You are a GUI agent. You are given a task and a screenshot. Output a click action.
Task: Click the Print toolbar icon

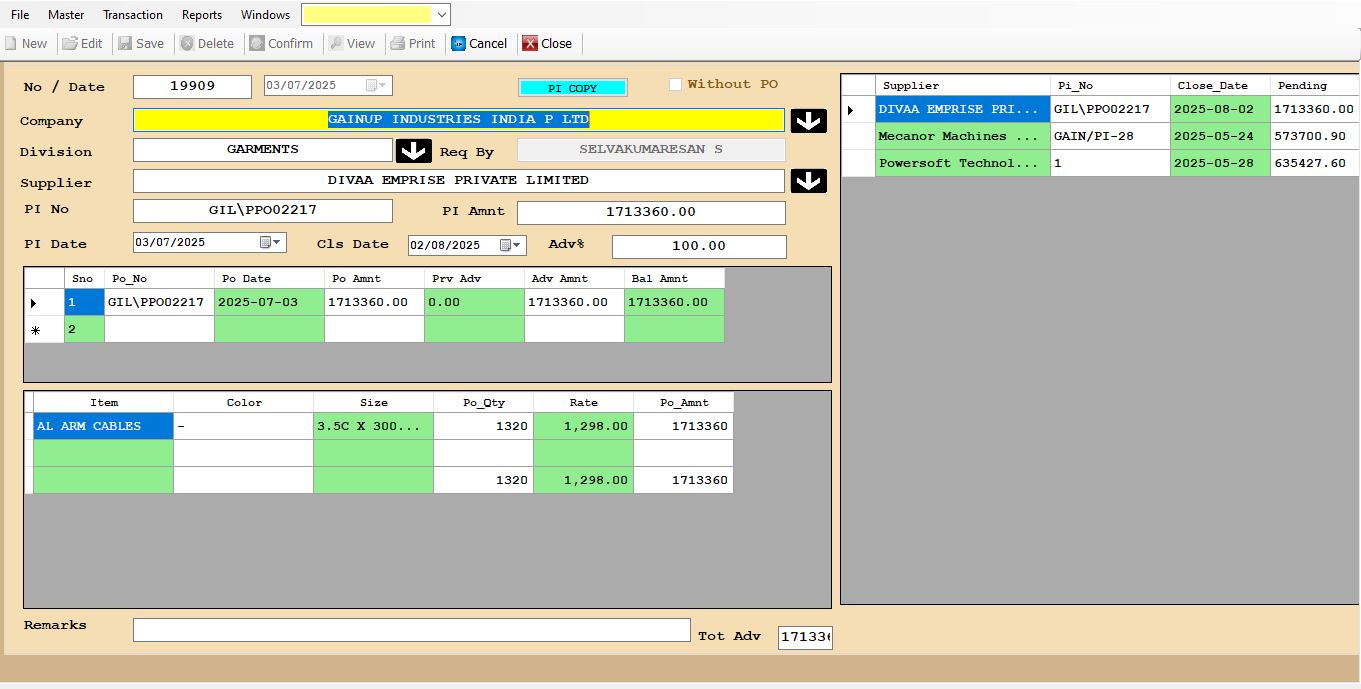pyautogui.click(x=398, y=44)
